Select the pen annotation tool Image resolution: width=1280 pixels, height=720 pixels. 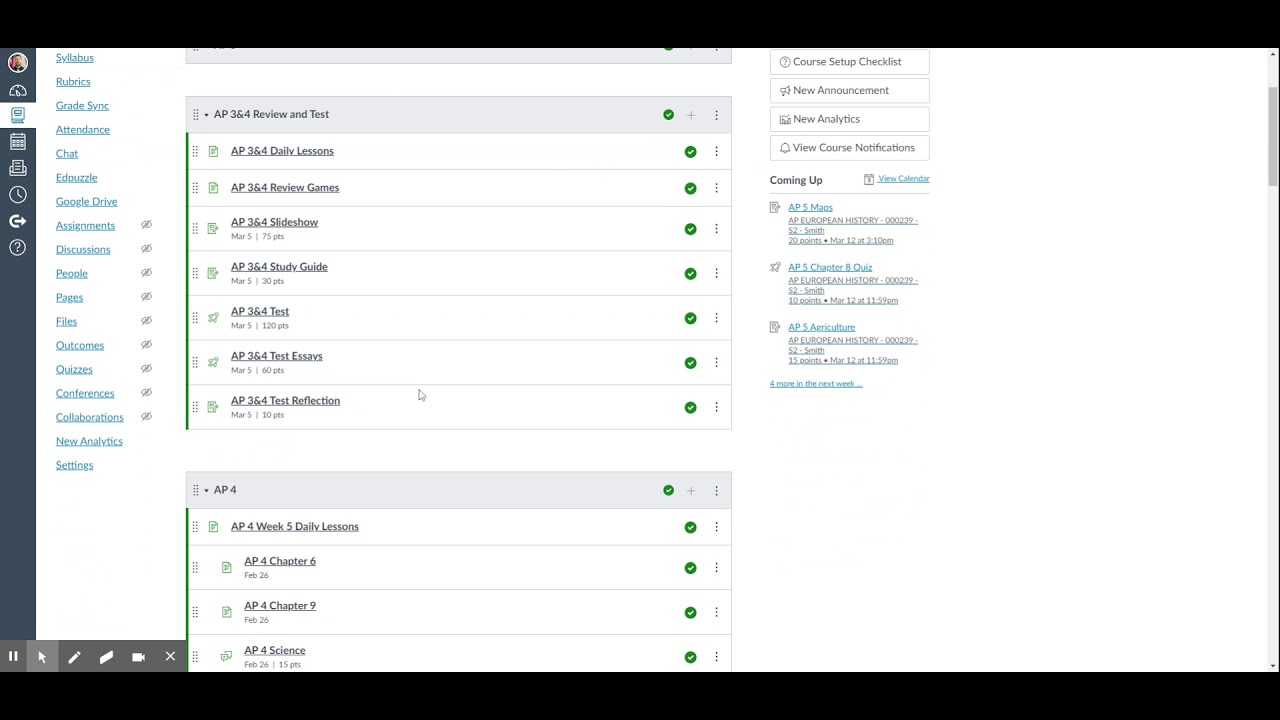74,656
